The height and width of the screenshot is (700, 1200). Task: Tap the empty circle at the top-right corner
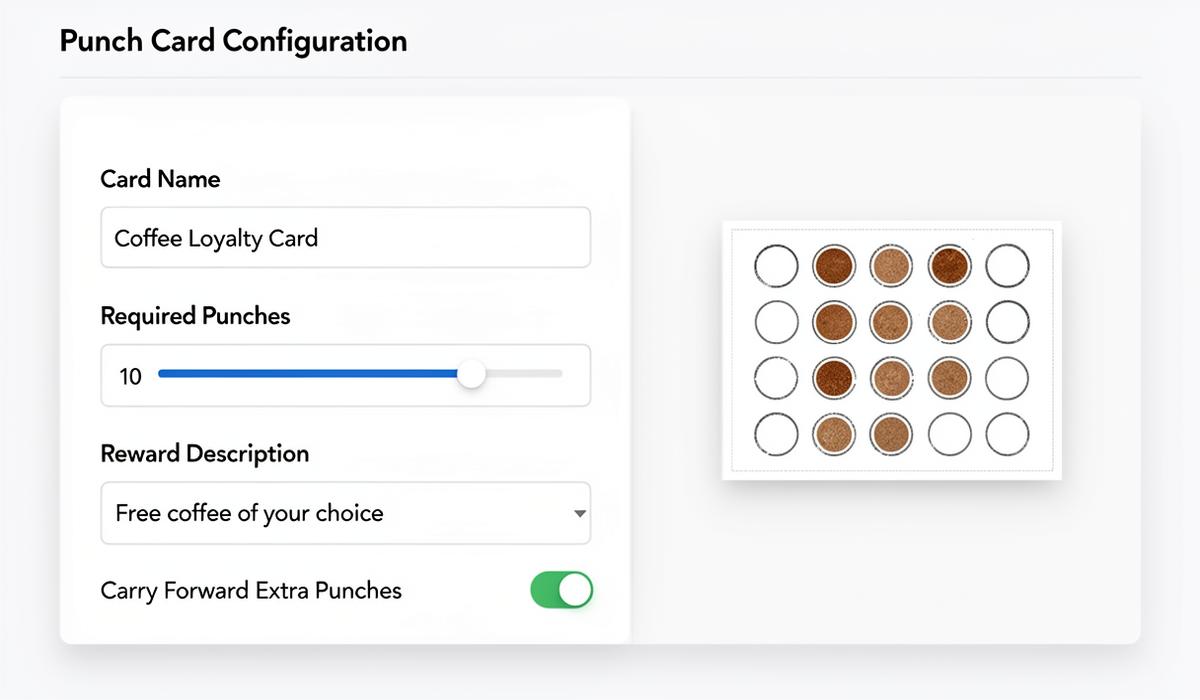point(1007,265)
